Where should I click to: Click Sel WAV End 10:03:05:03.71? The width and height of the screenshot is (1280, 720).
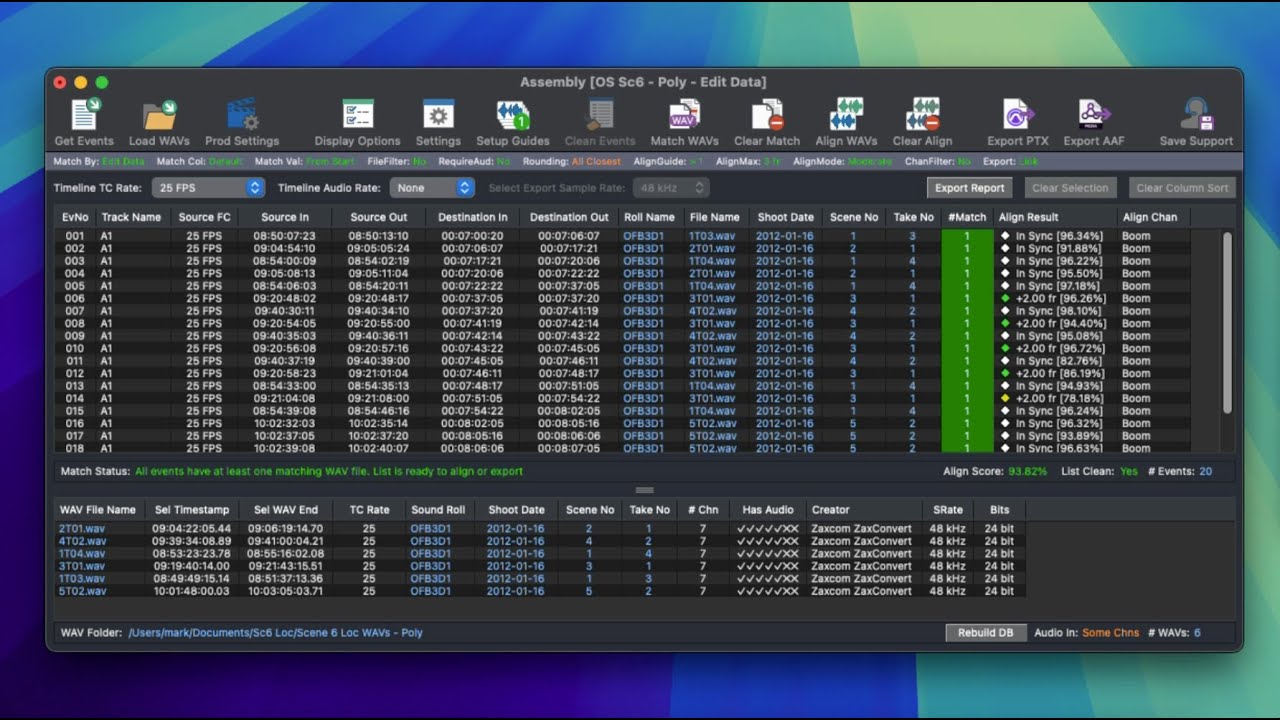pos(286,591)
